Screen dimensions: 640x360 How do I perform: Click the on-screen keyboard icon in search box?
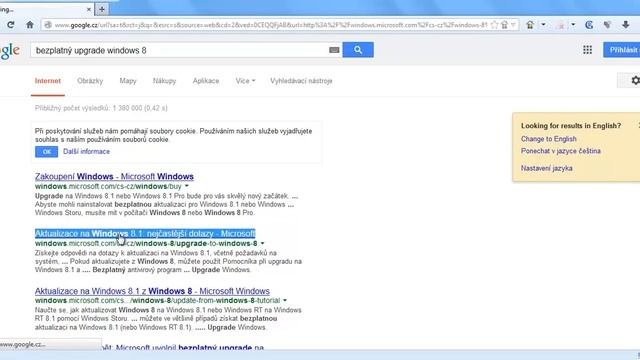[x=334, y=50]
